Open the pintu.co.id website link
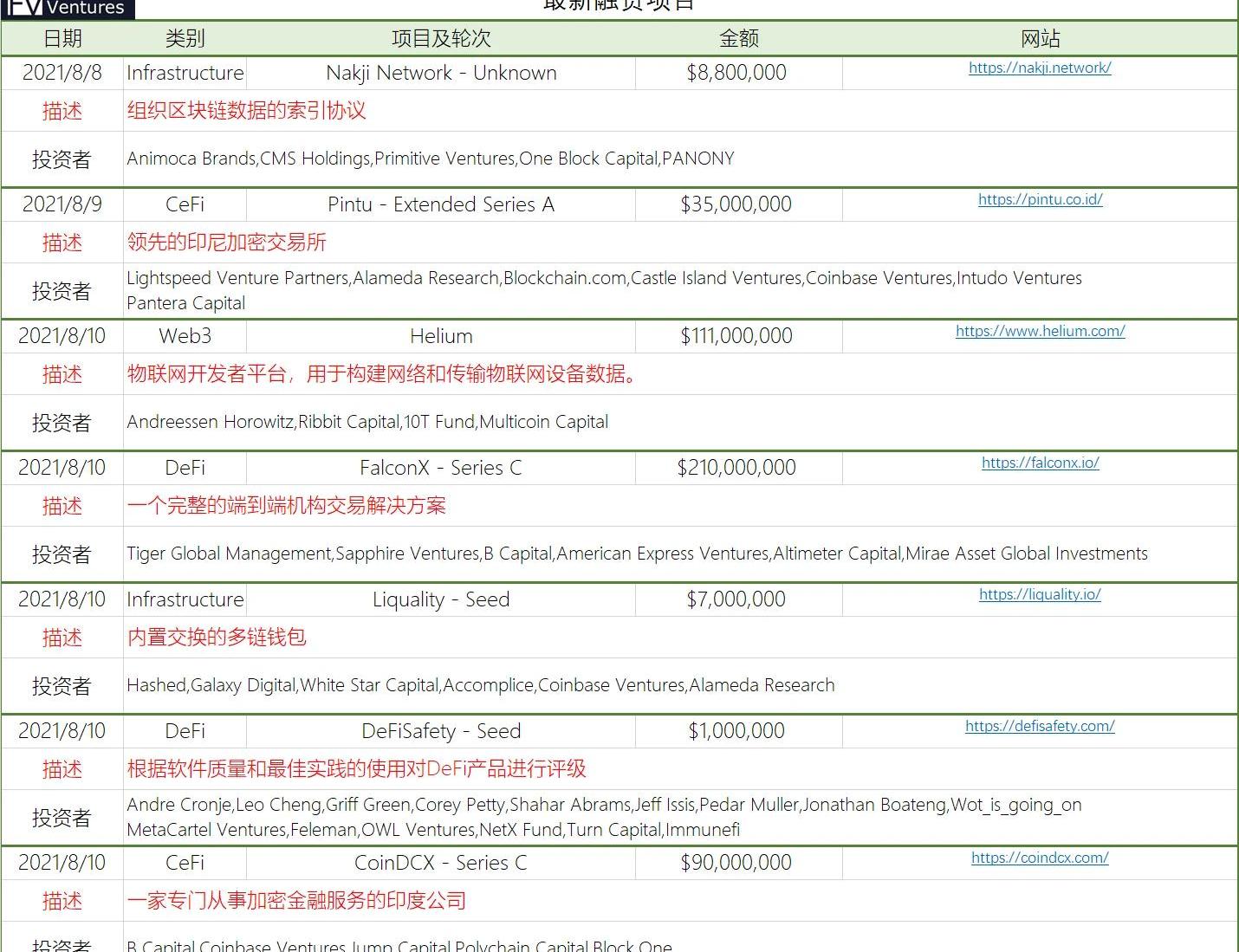 click(1040, 199)
